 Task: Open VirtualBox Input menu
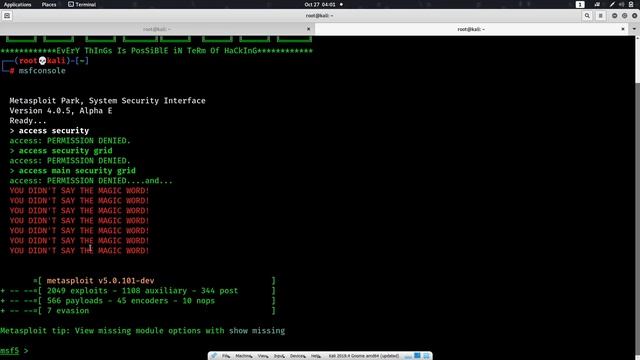[x=279, y=356]
